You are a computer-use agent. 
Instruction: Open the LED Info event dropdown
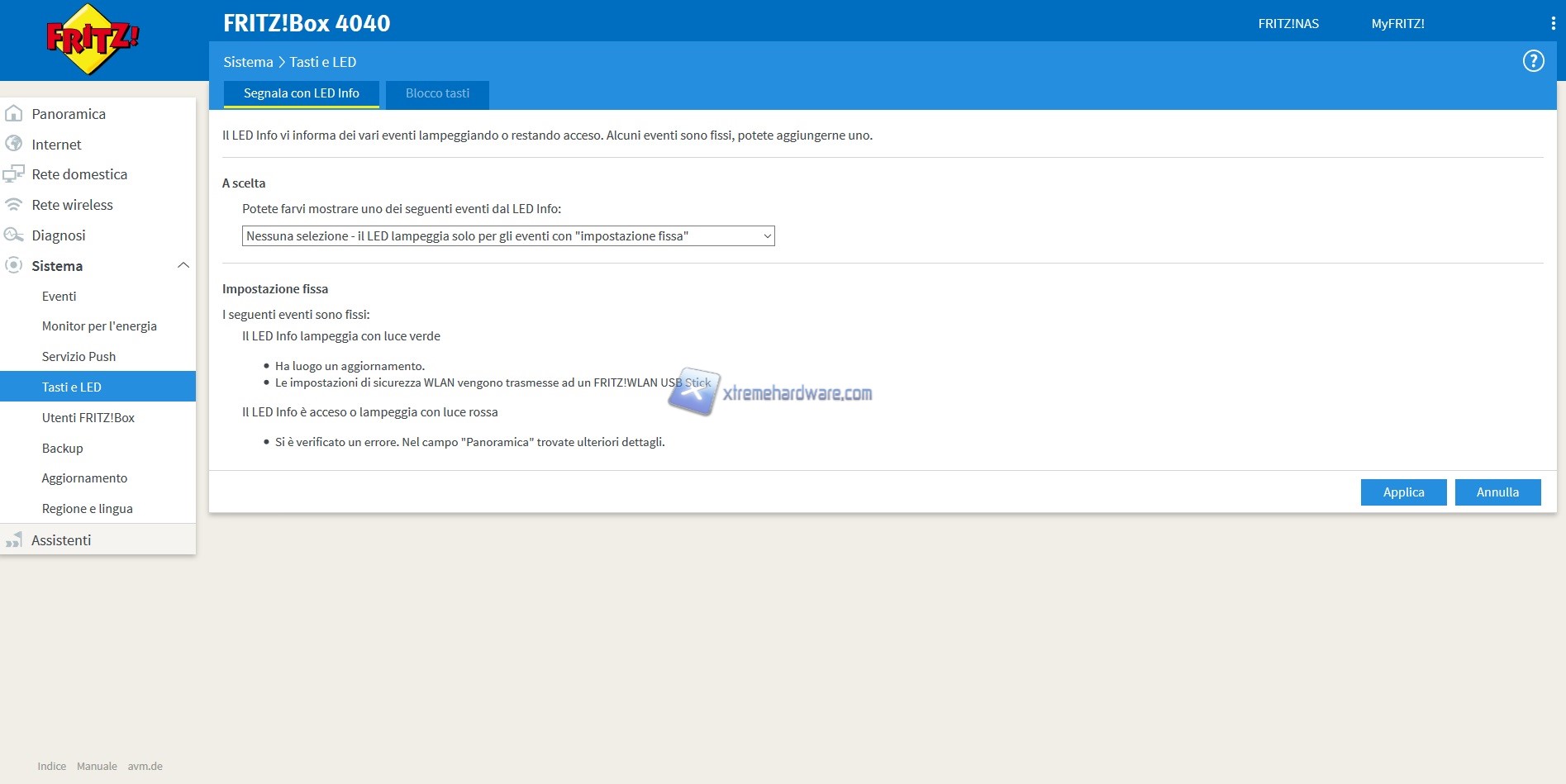tap(507, 236)
